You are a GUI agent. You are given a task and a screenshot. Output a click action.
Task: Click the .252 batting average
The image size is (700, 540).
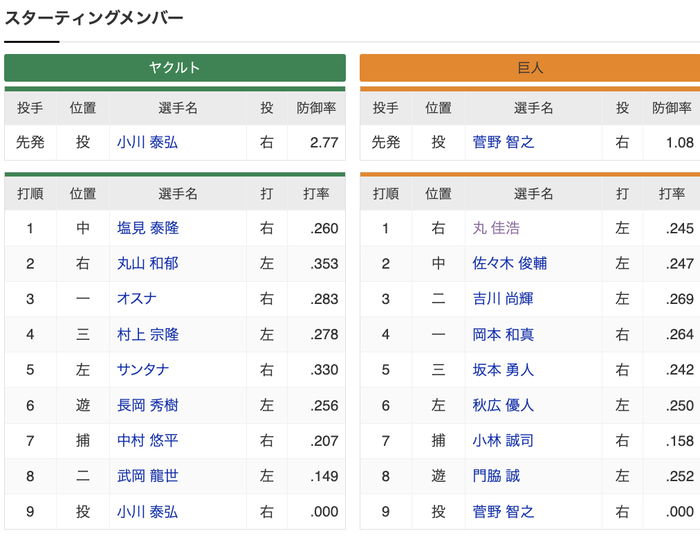(679, 476)
